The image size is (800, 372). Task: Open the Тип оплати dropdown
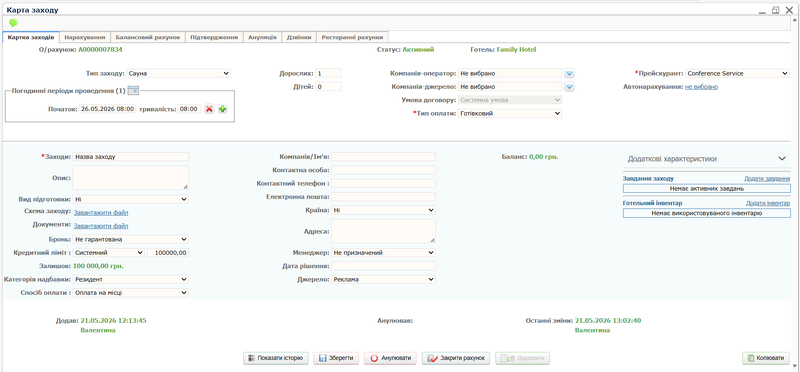[x=510, y=113]
